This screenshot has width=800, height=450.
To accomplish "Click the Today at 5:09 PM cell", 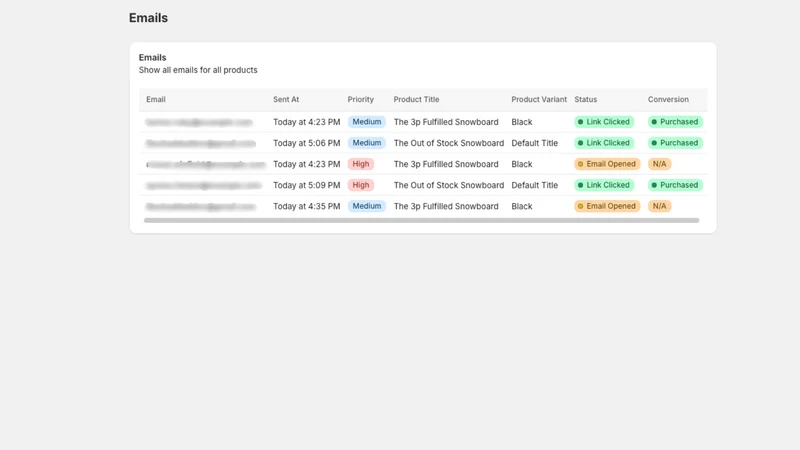I will point(307,185).
